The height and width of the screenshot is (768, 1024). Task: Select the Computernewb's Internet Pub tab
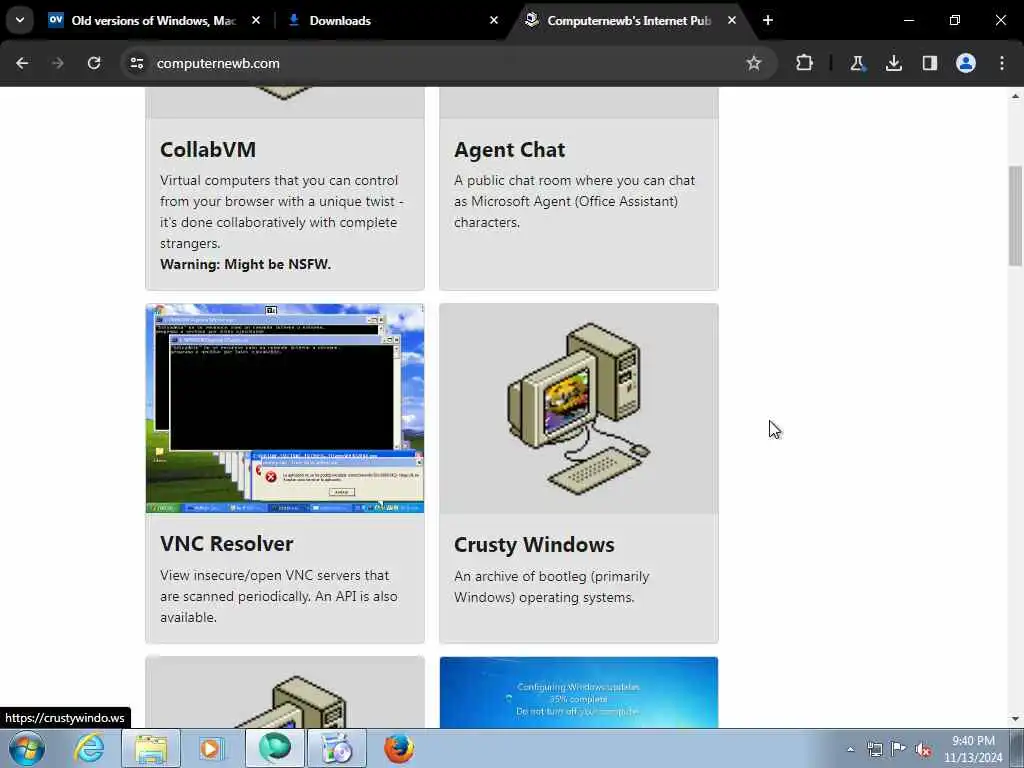(x=628, y=20)
